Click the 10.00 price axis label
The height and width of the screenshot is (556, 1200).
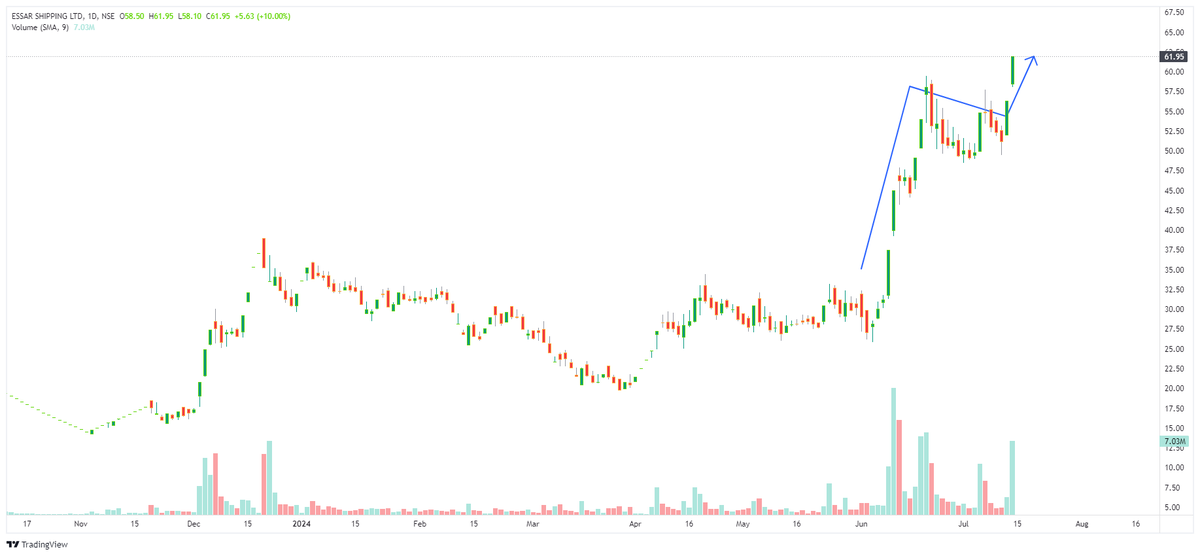click(x=1174, y=467)
